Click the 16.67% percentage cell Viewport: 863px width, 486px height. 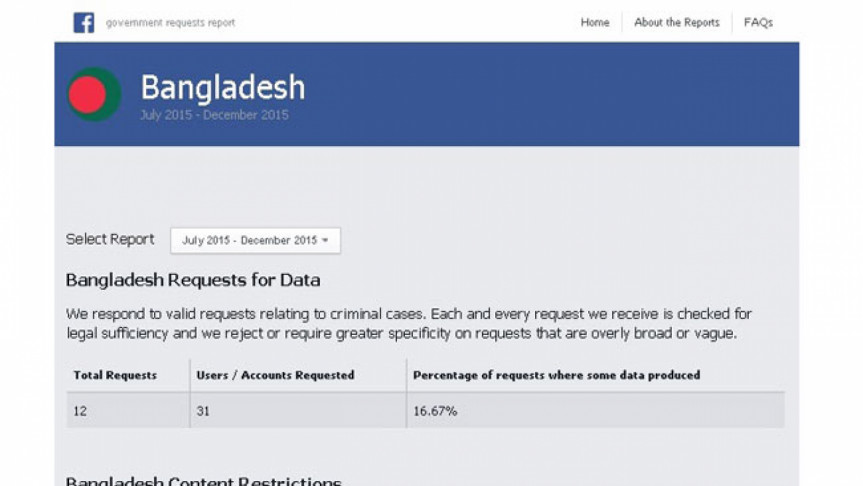pyautogui.click(x=435, y=411)
